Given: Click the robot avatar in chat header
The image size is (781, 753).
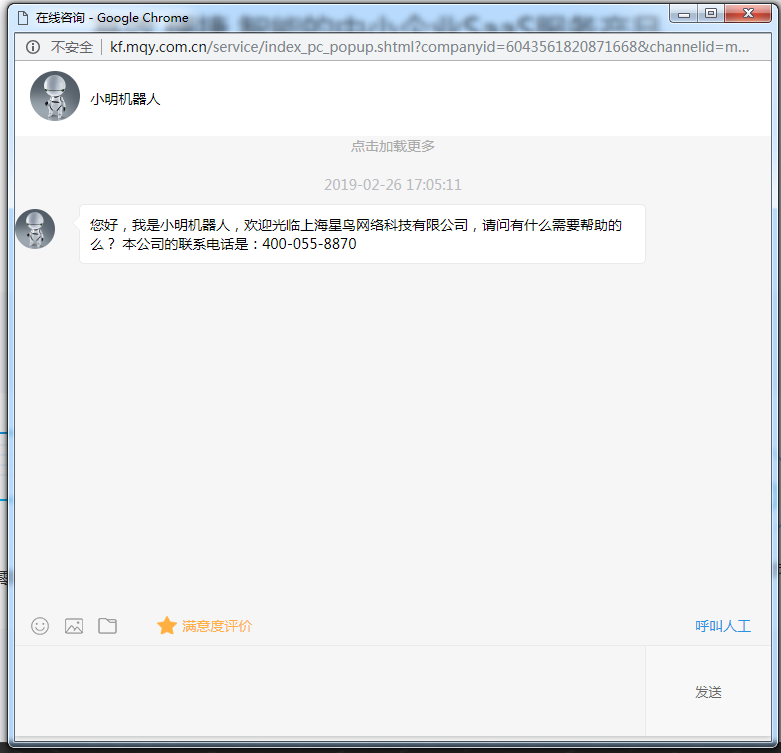Looking at the screenshot, I should [55, 97].
